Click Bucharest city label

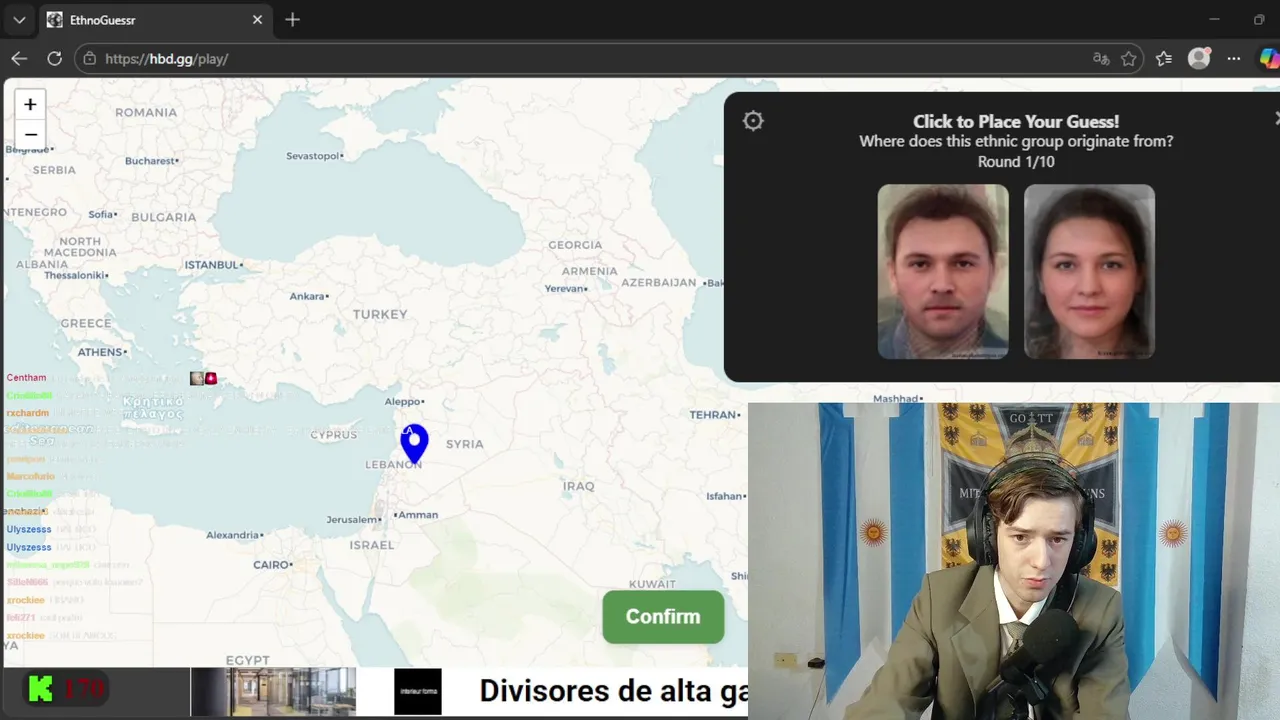[150, 161]
